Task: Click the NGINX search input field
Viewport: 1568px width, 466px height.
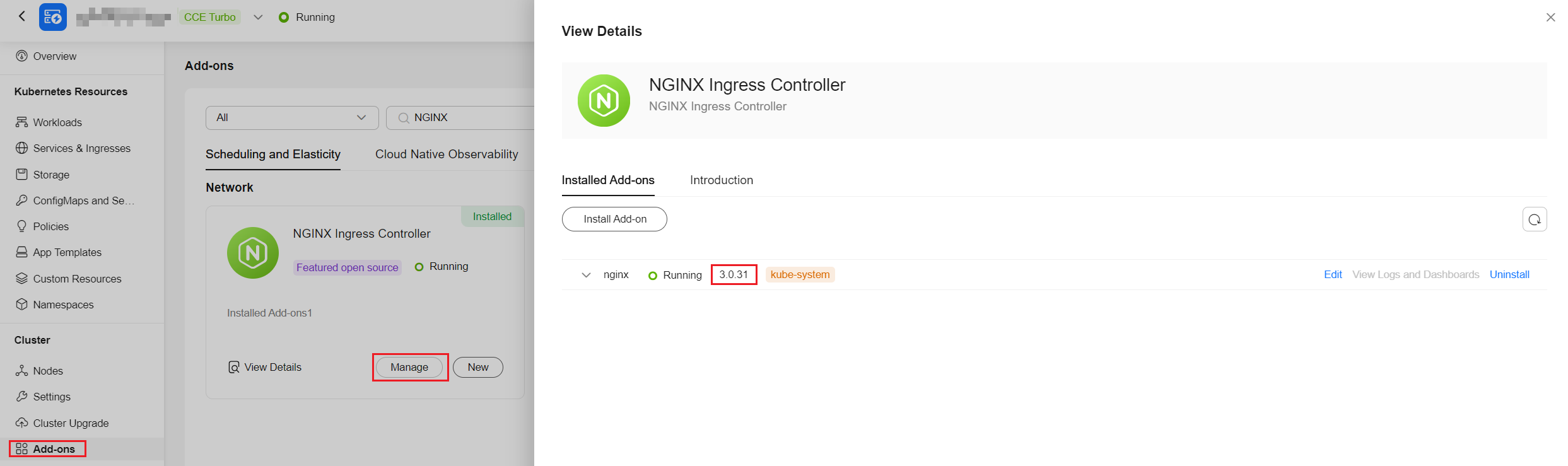Action: pyautogui.click(x=460, y=118)
